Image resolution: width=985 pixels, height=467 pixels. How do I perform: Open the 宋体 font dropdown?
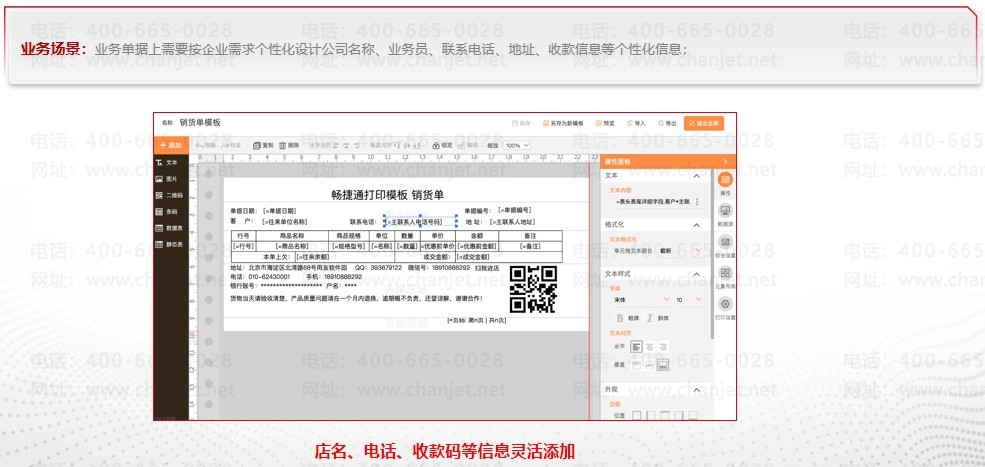[636, 299]
